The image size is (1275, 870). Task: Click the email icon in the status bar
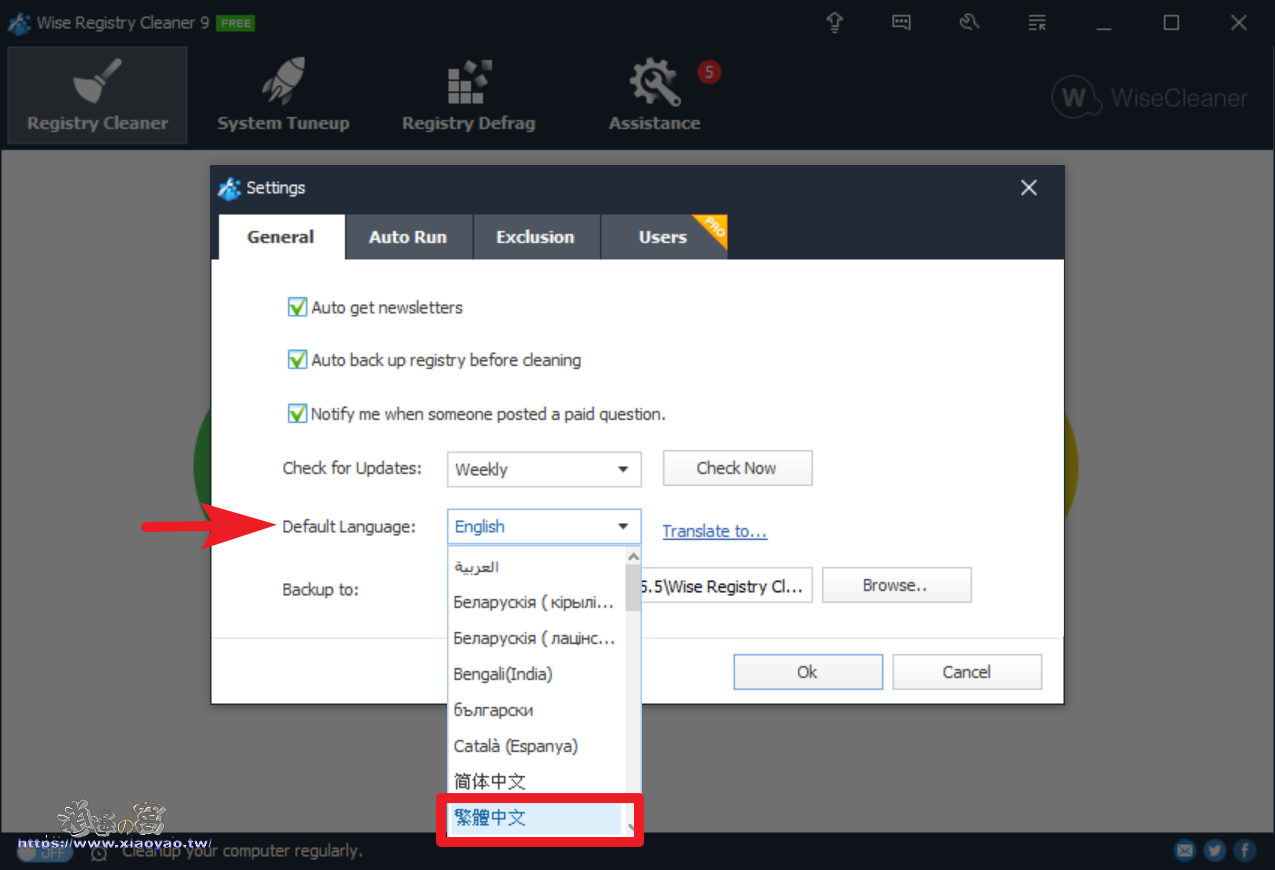[1185, 851]
